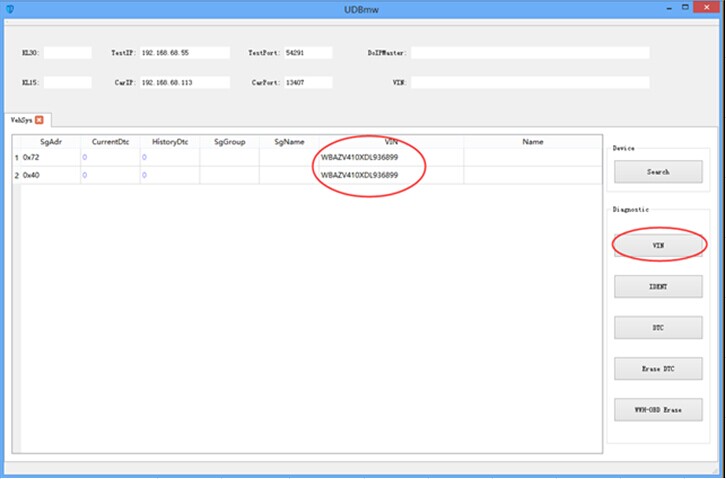Click the HistoryDtc column header
This screenshot has height=479, width=726.
point(170,142)
